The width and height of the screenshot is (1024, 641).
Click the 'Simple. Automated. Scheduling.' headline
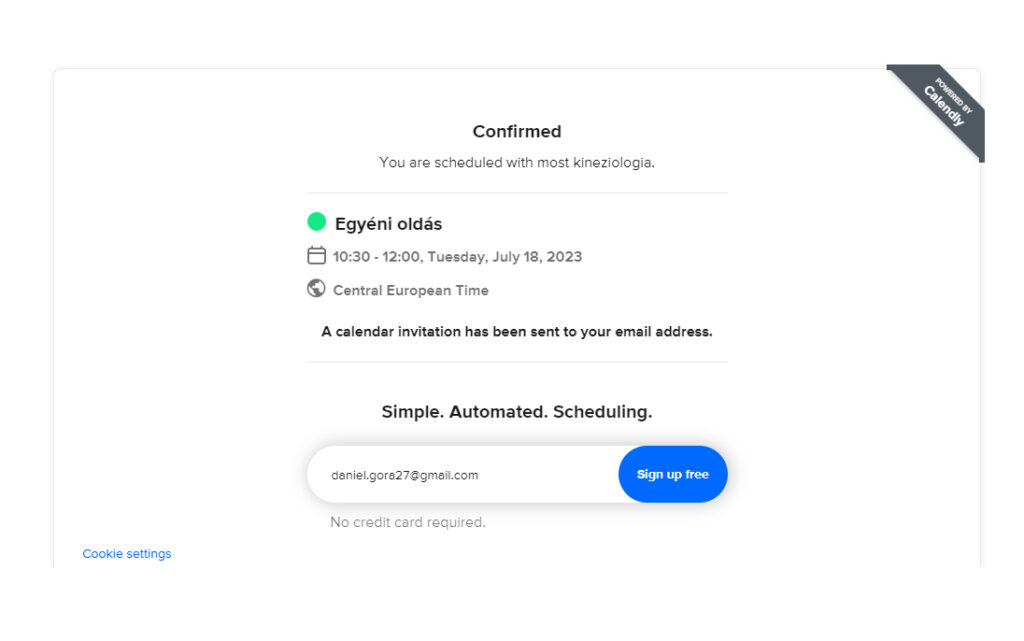tap(517, 412)
